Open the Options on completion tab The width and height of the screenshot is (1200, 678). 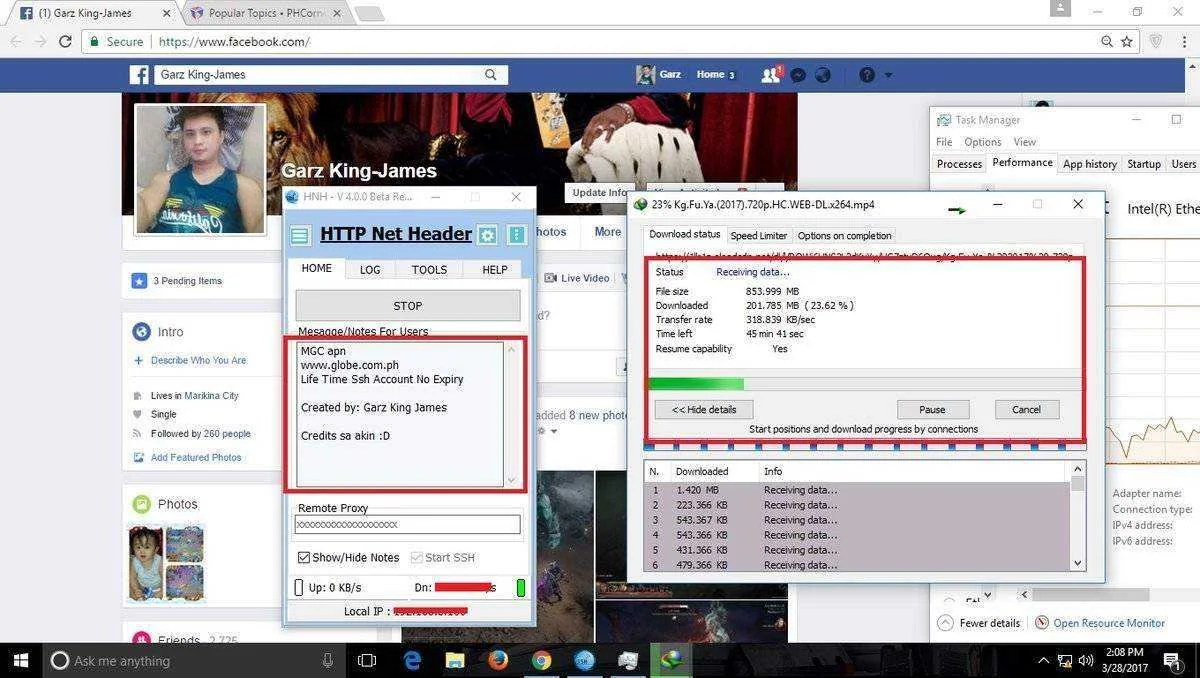pos(845,236)
